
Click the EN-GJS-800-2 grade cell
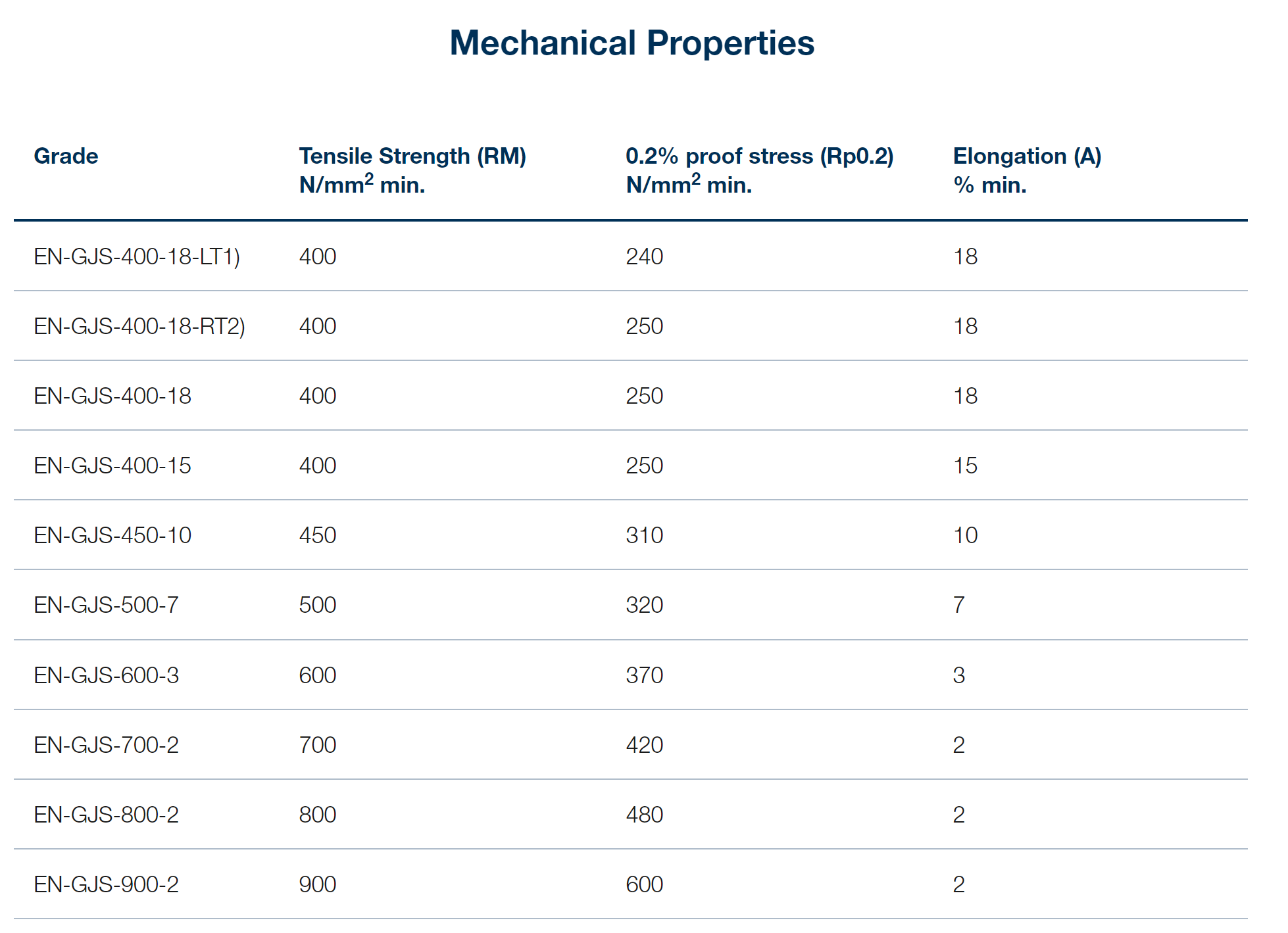(x=106, y=815)
